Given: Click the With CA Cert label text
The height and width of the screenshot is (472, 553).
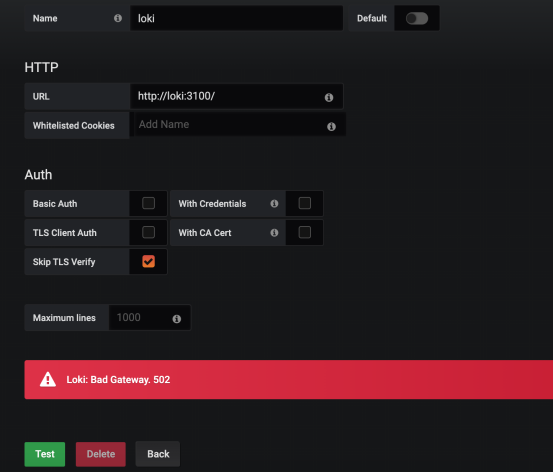Looking at the screenshot, I should tap(205, 233).
